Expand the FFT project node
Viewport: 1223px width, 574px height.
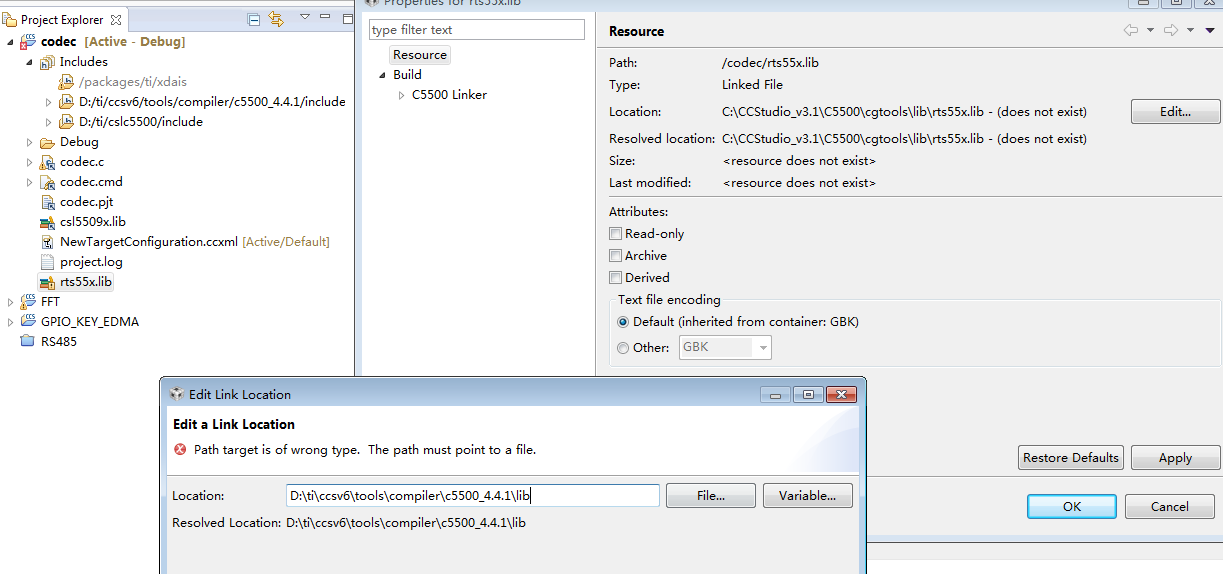11,302
